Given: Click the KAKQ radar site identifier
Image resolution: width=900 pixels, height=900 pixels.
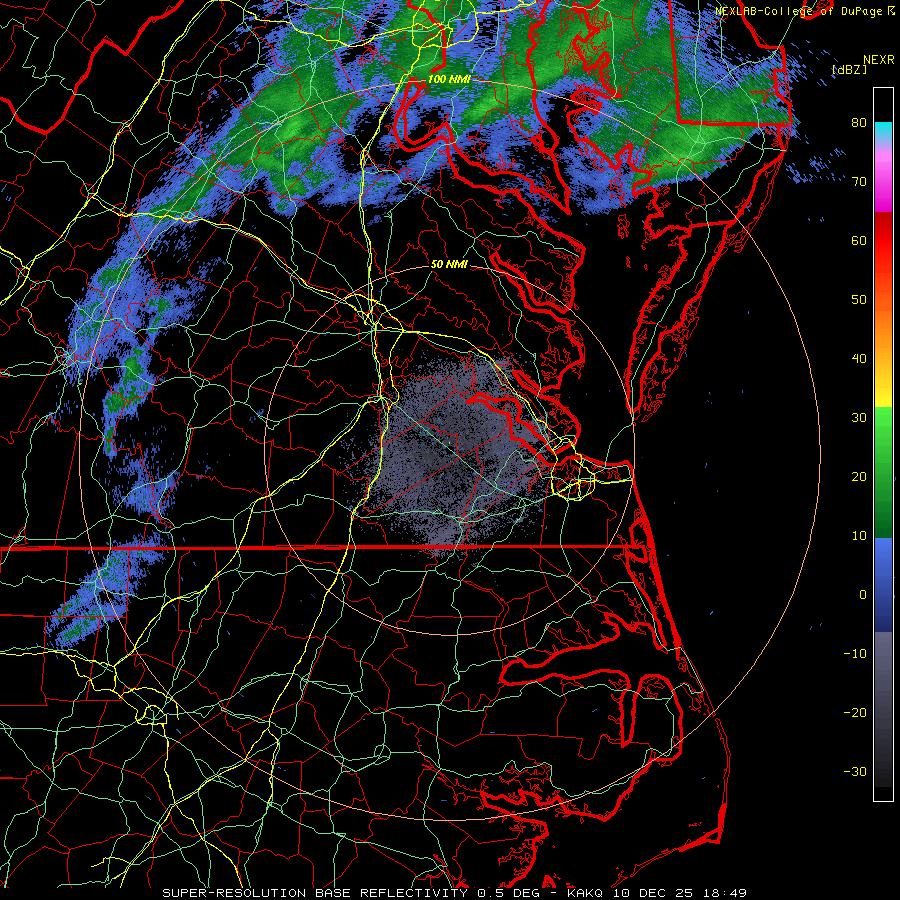Looking at the screenshot, I should [x=586, y=893].
